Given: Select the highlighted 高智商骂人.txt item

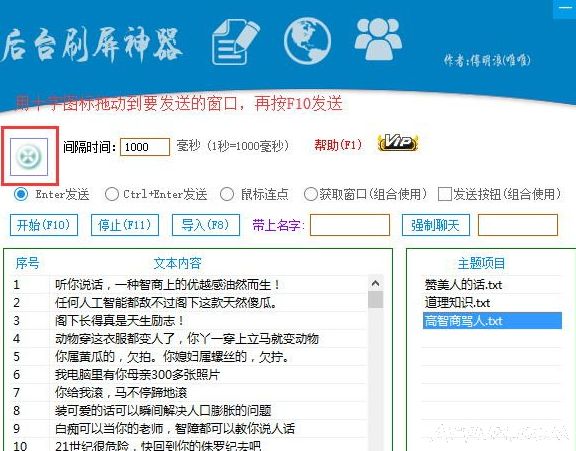Looking at the screenshot, I should [x=492, y=321].
